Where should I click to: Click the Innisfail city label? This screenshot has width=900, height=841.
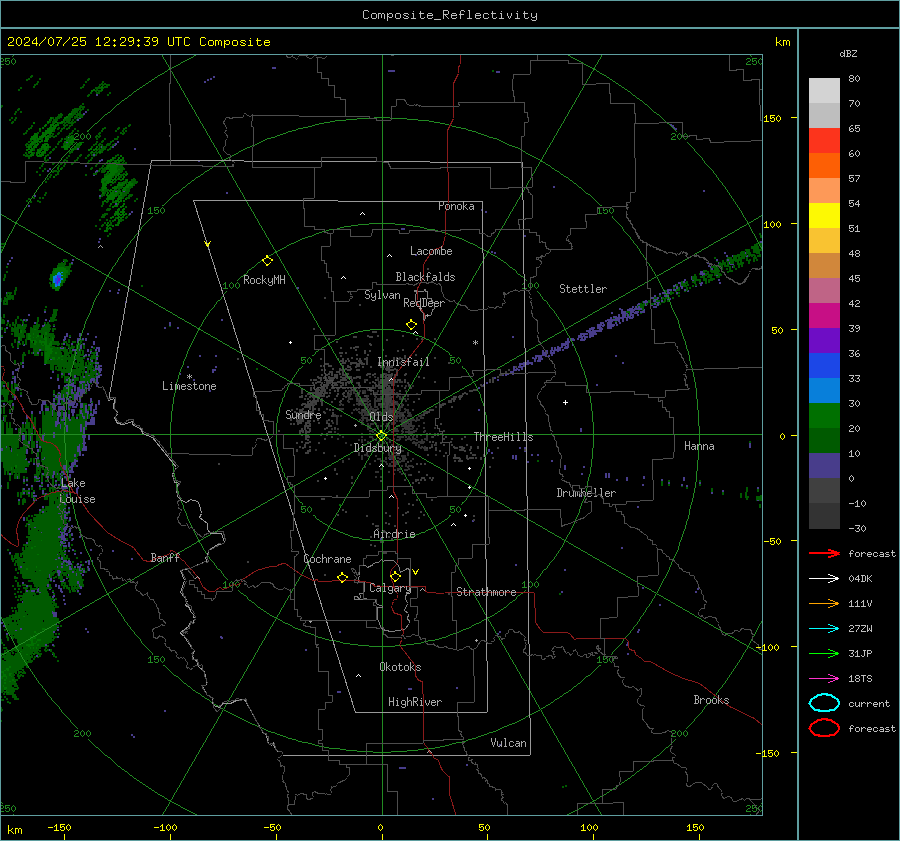click(404, 362)
